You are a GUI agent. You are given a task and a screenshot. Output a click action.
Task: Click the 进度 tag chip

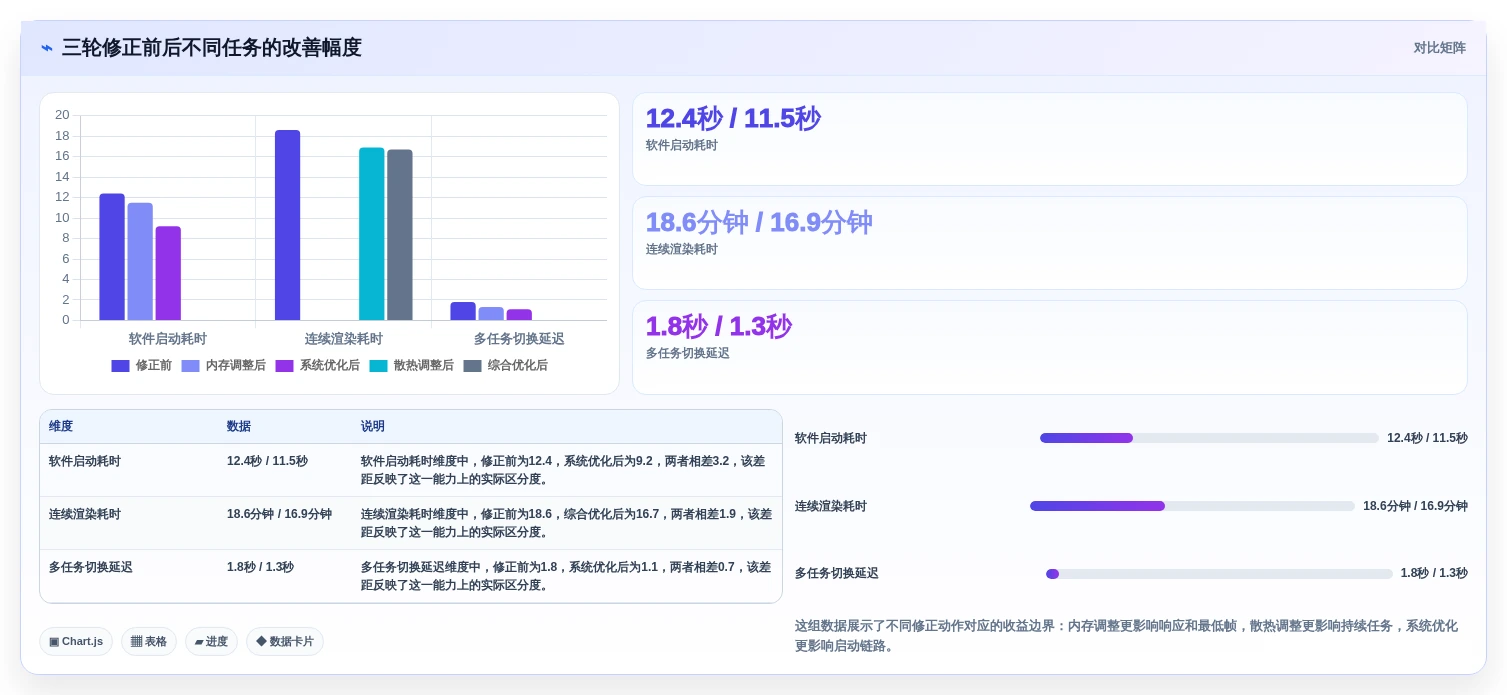[x=211, y=642]
